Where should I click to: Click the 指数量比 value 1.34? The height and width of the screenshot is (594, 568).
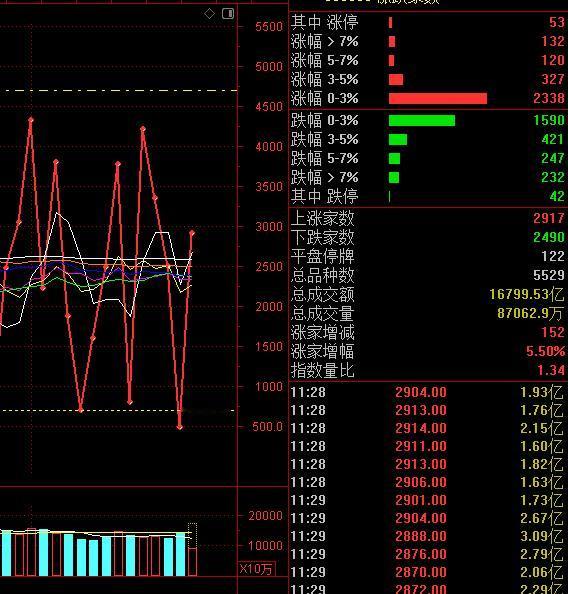pos(551,370)
